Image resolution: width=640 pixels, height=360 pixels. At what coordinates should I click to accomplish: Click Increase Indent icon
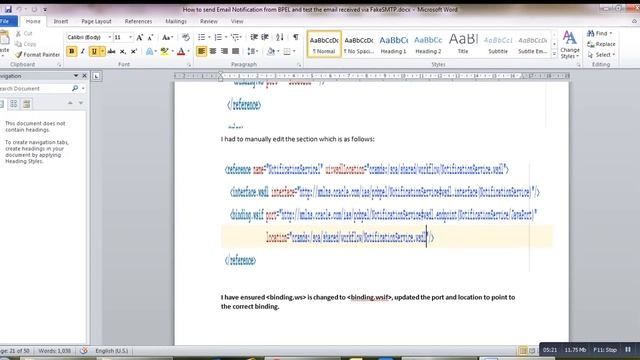(265, 37)
